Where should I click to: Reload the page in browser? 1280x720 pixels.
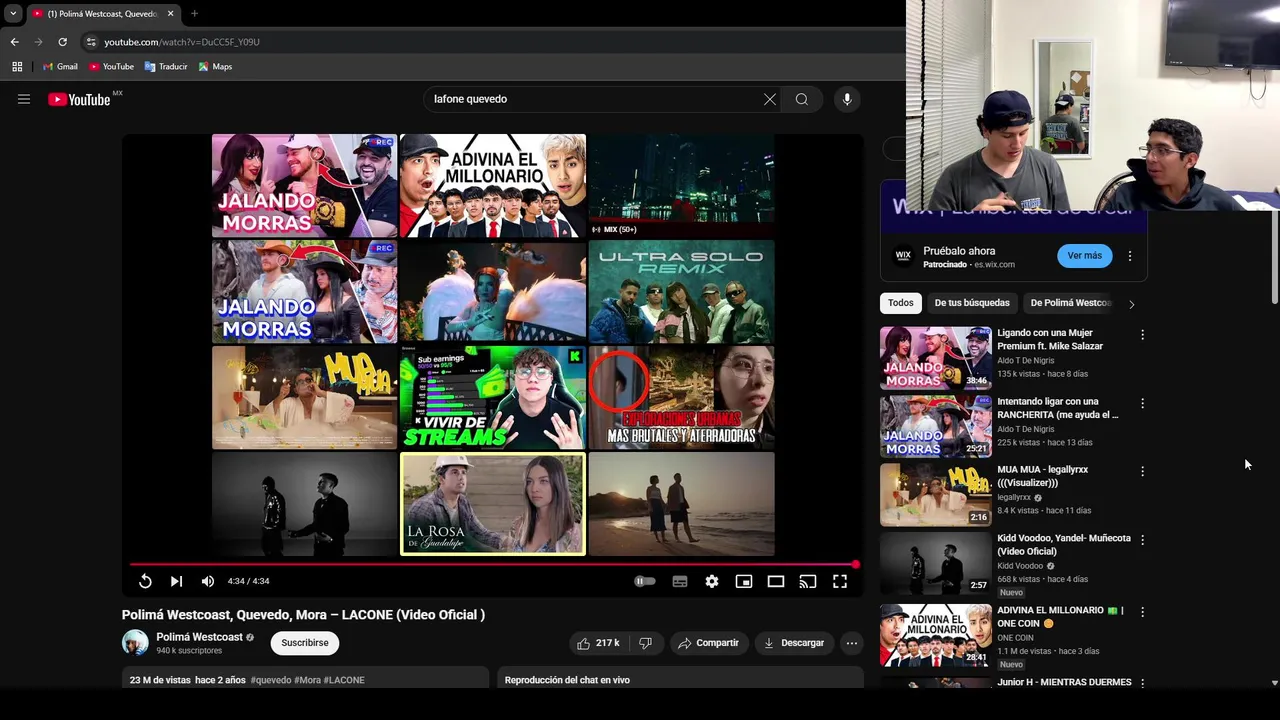point(62,42)
